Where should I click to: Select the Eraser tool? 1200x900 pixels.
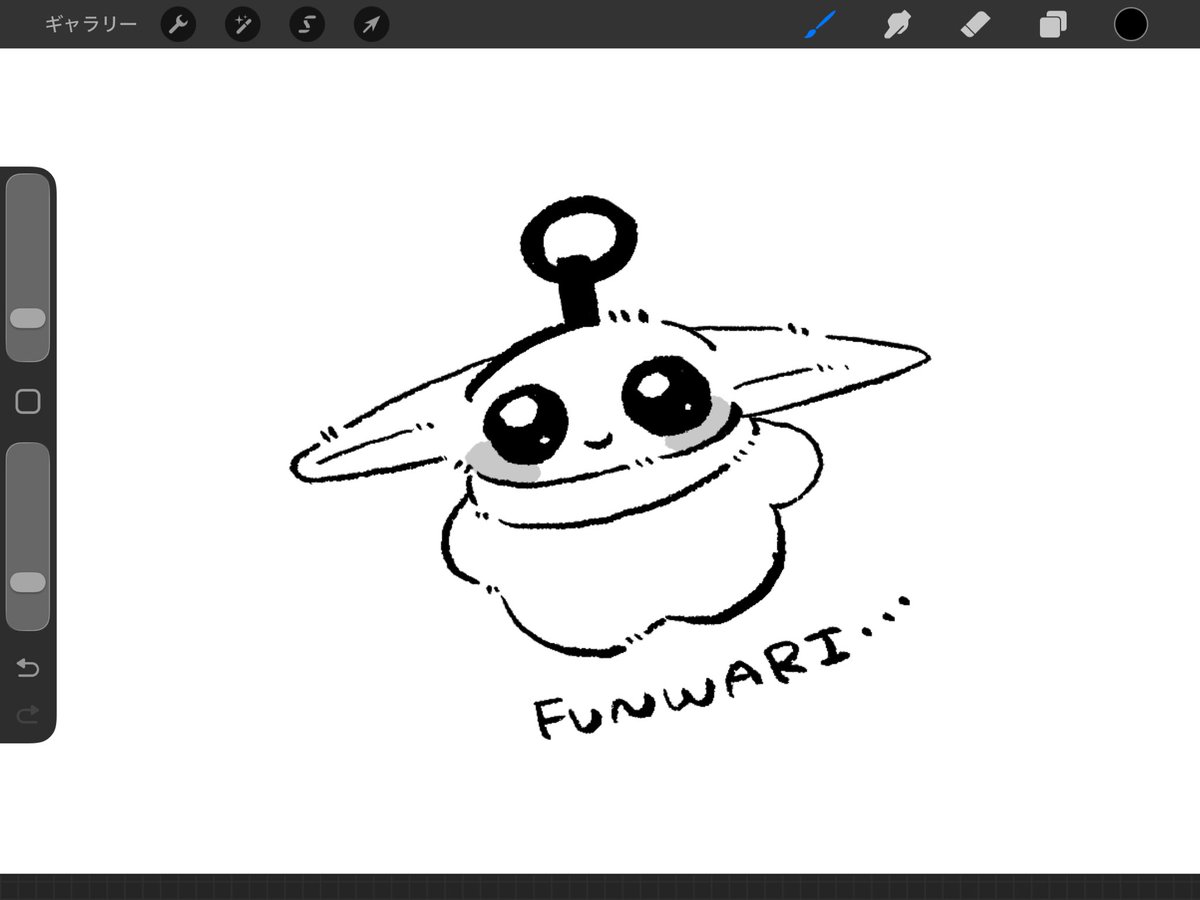pos(975,24)
